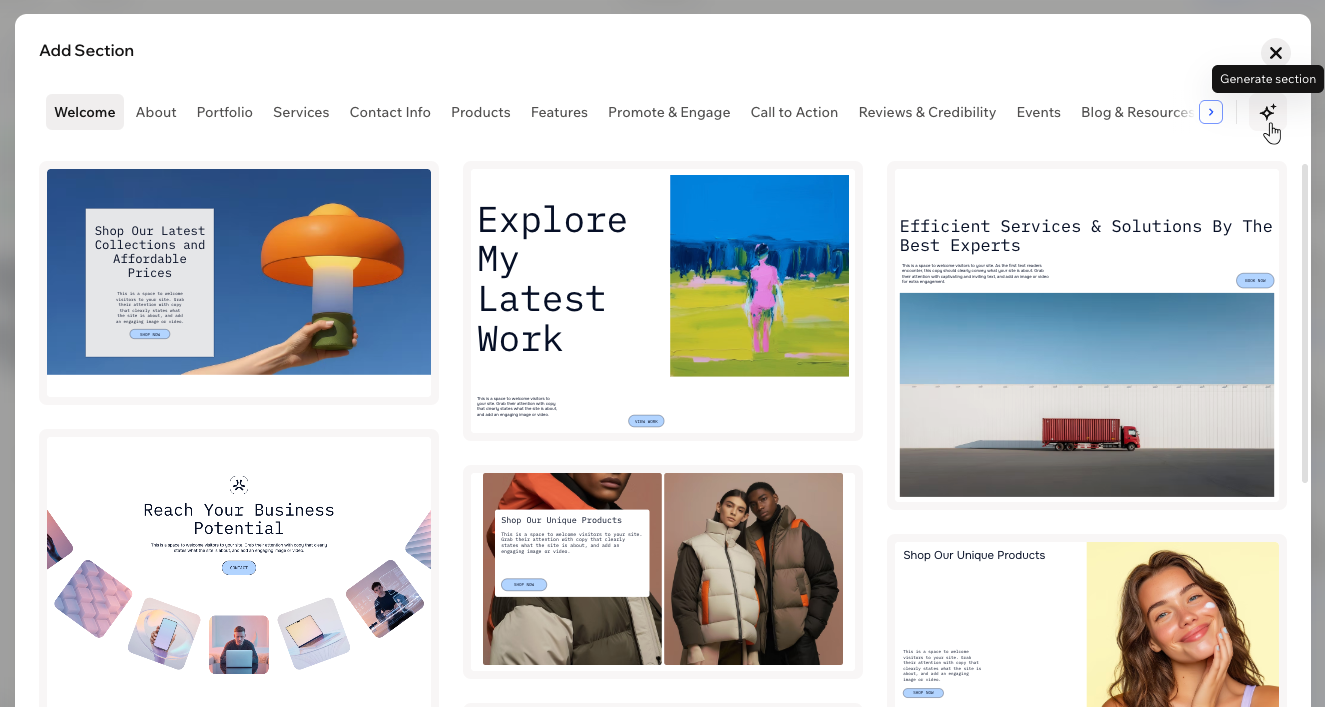Close the Add Section dialog

(1276, 52)
